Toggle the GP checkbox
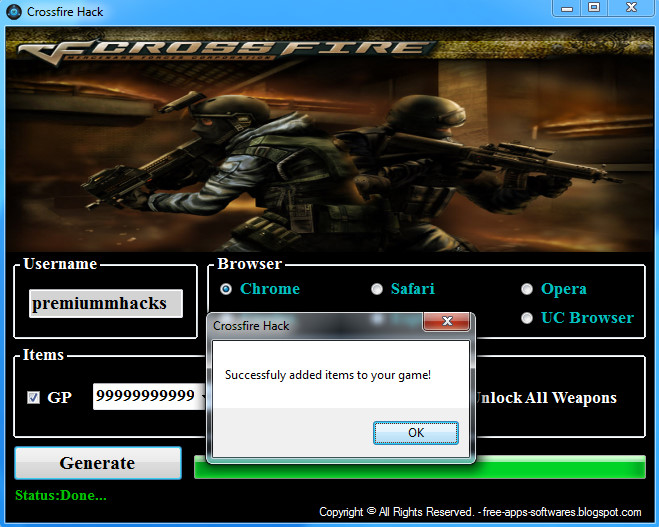The image size is (659, 527). coord(33,397)
